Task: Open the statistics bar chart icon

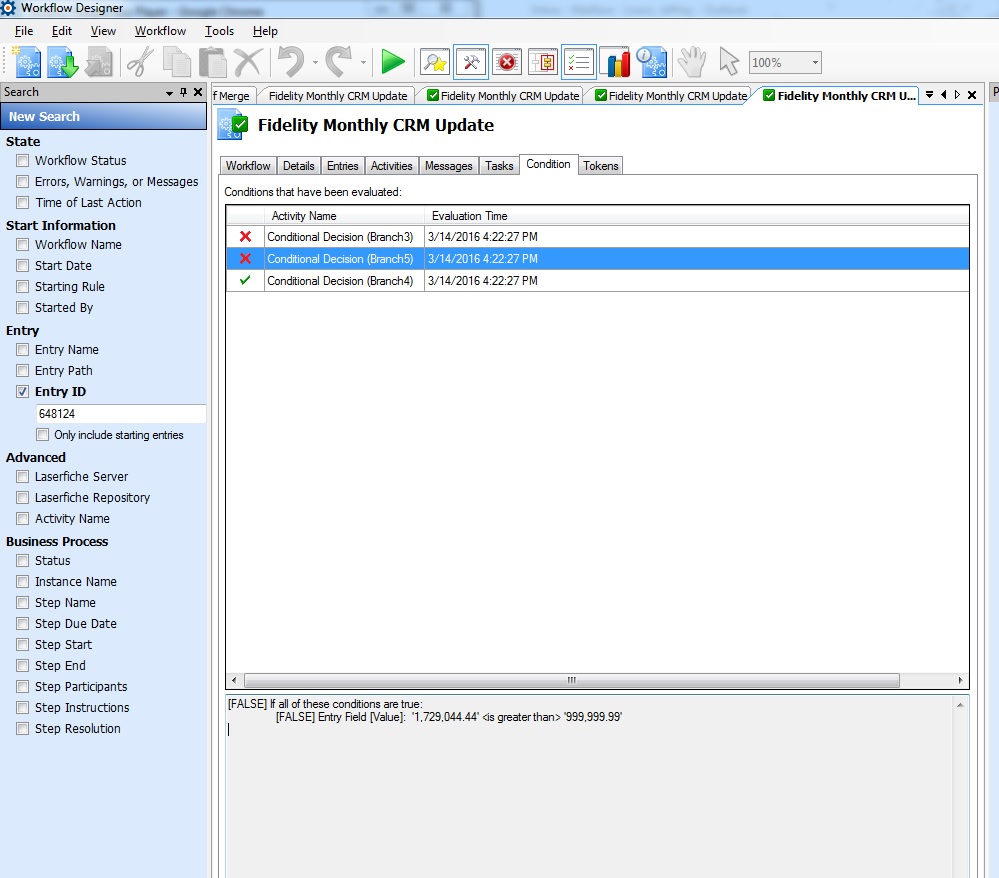Action: coord(615,62)
